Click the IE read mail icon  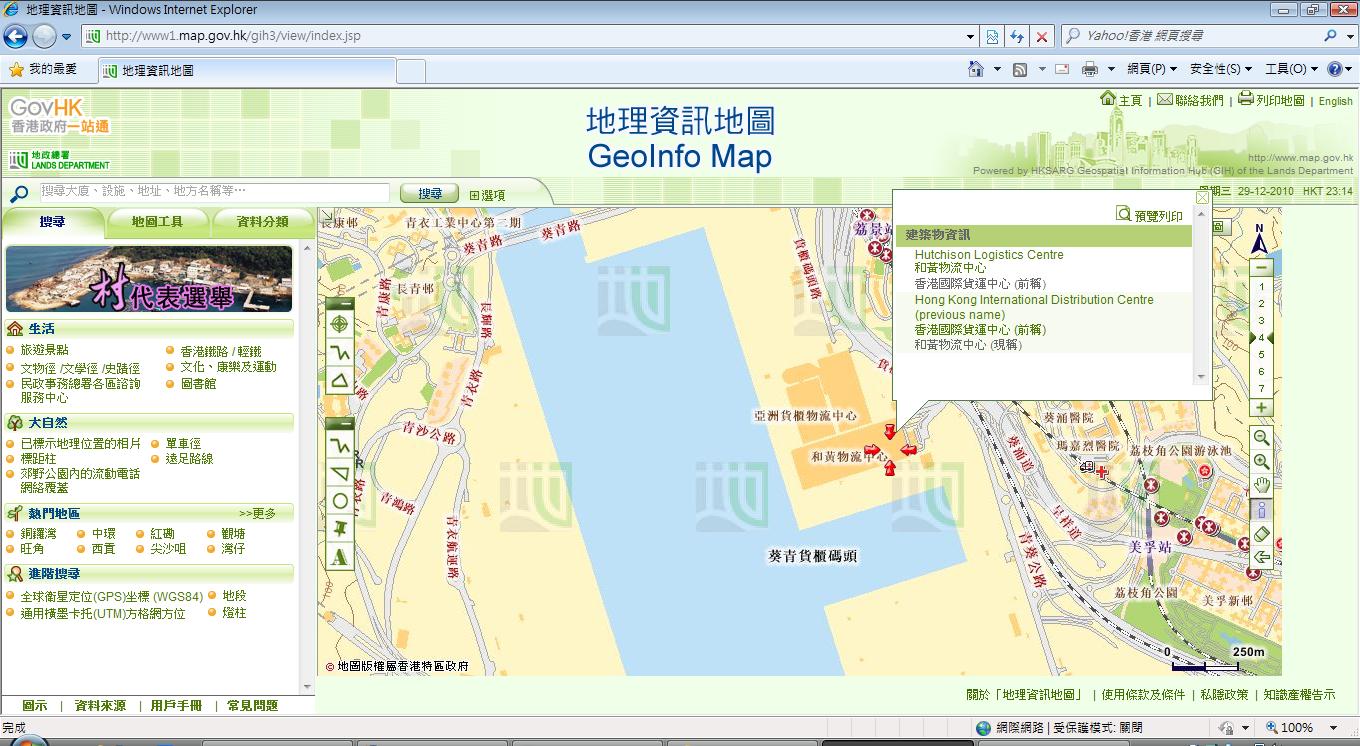1062,69
